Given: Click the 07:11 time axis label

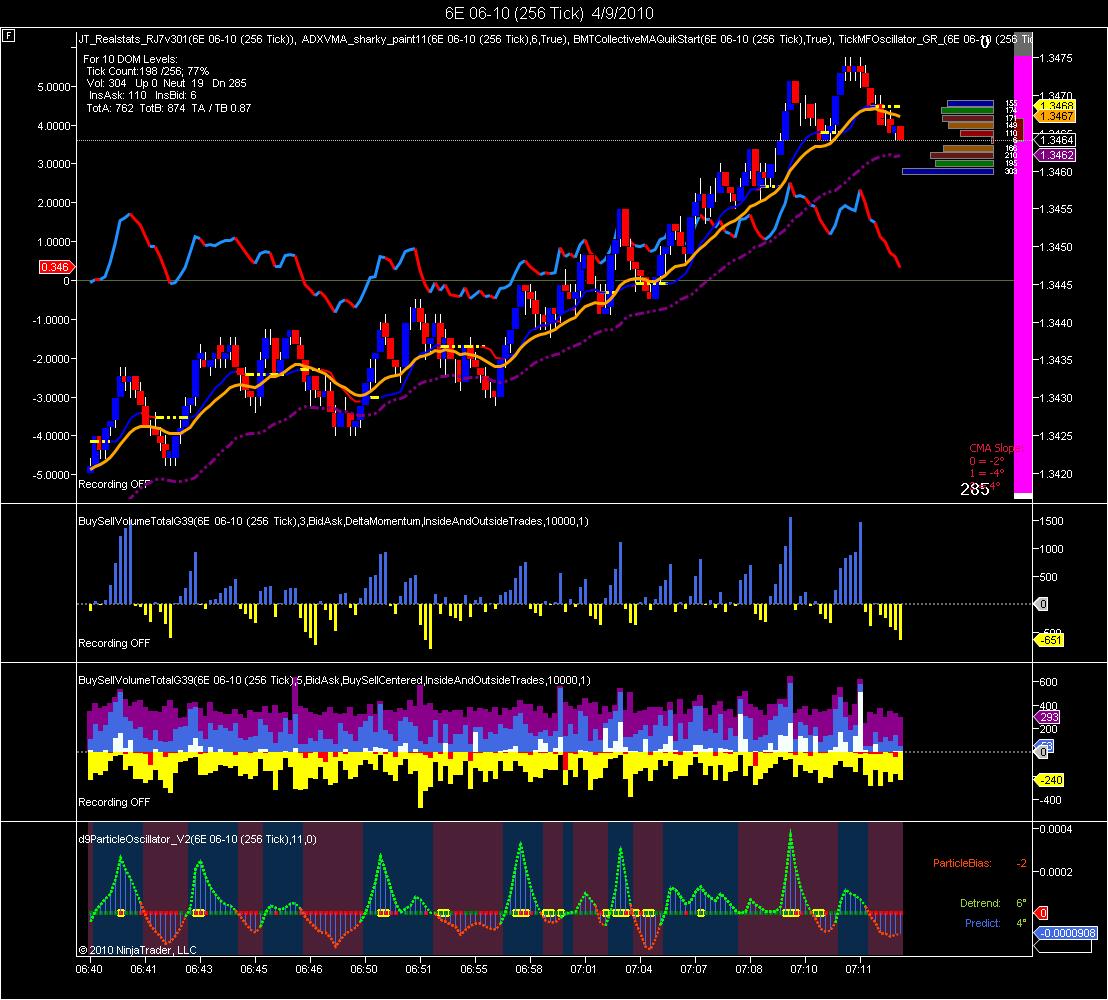Looking at the screenshot, I should click(x=859, y=970).
